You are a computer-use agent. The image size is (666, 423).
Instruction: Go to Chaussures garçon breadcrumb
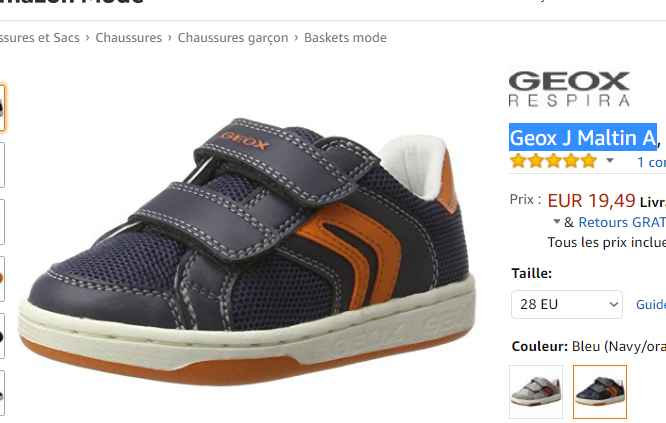coord(233,38)
